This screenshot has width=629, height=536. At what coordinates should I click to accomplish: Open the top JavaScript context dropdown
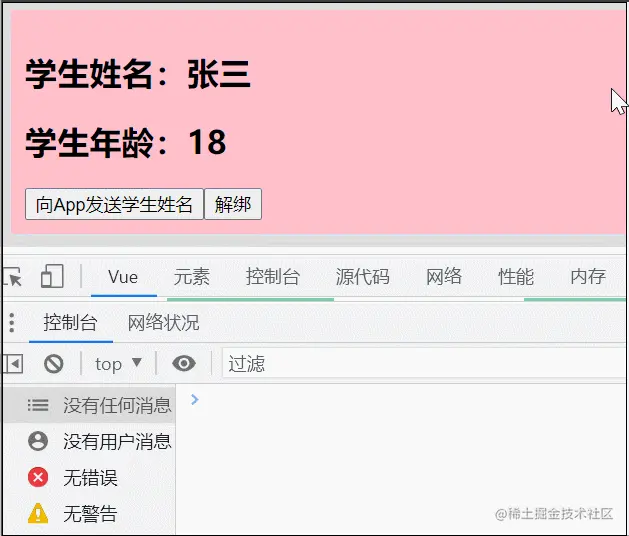[x=118, y=364]
